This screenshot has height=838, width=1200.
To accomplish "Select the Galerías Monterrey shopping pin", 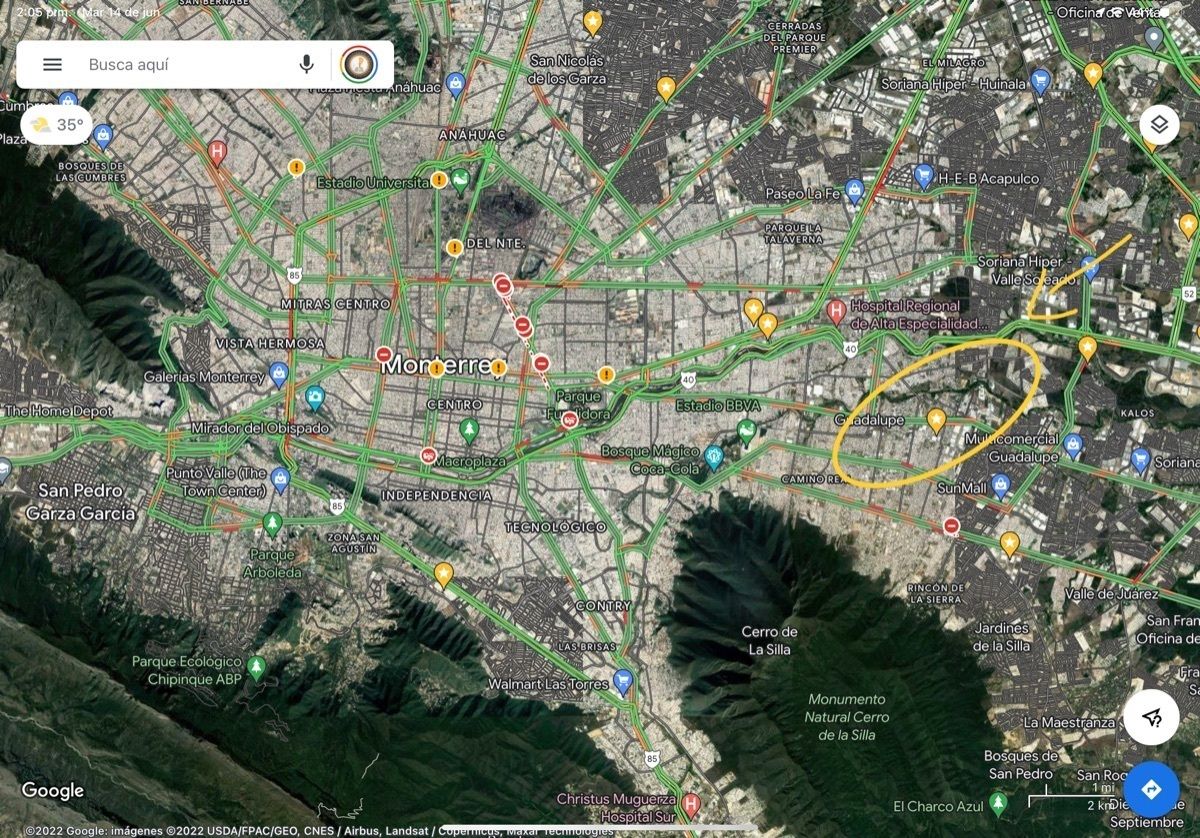I will click(x=279, y=375).
